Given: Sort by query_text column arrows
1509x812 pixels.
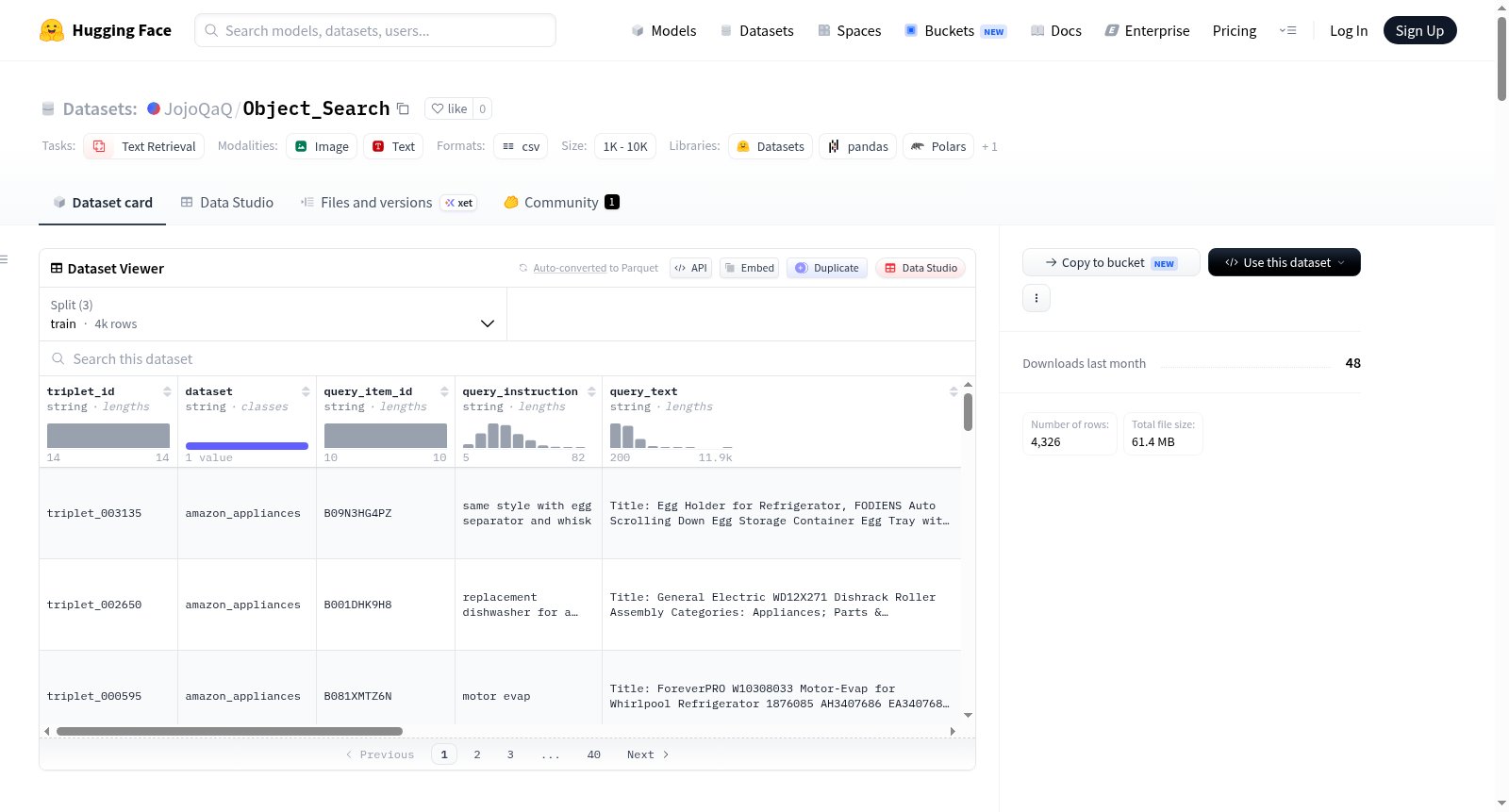Looking at the screenshot, I should point(953,391).
